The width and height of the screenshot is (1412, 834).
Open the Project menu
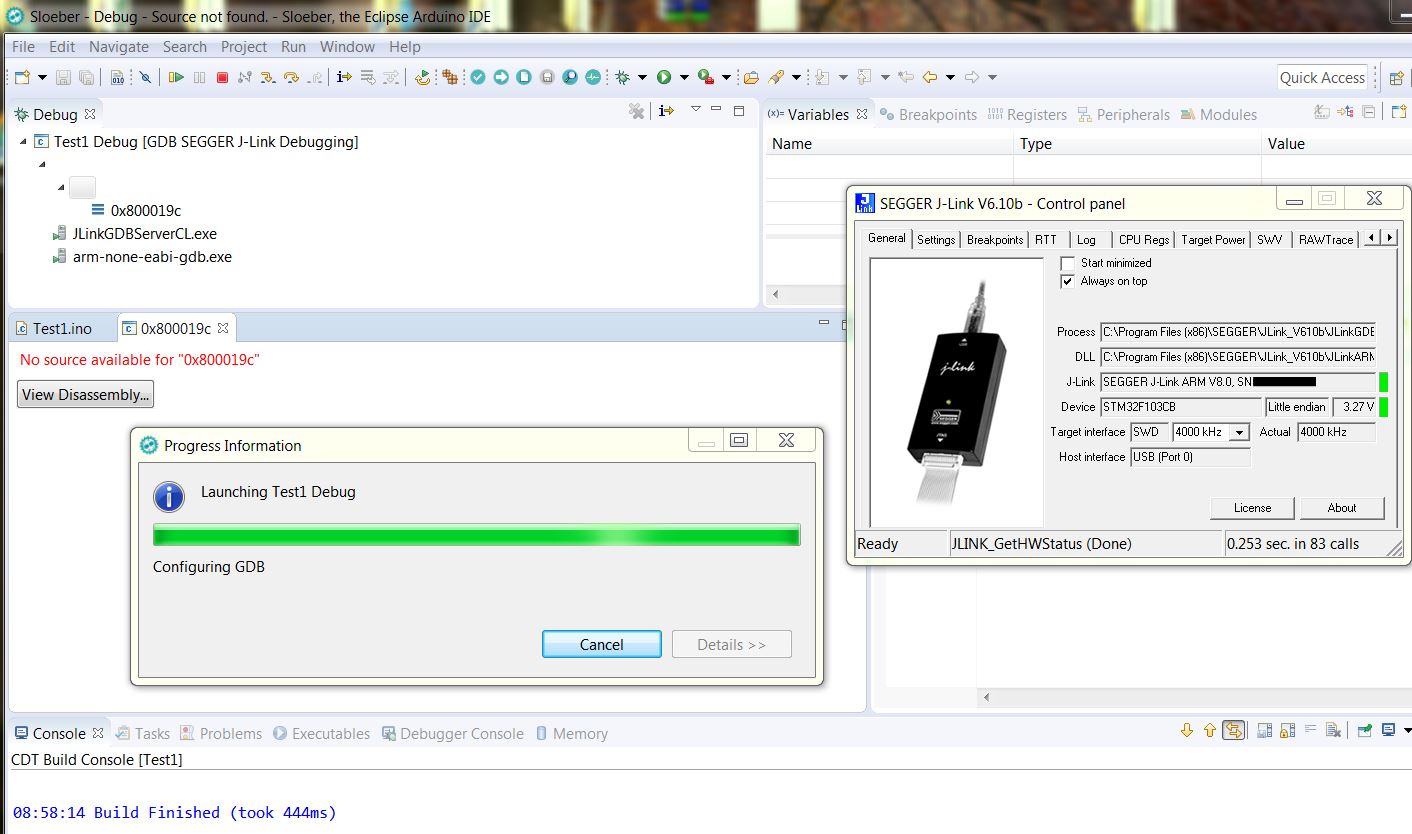(x=244, y=46)
